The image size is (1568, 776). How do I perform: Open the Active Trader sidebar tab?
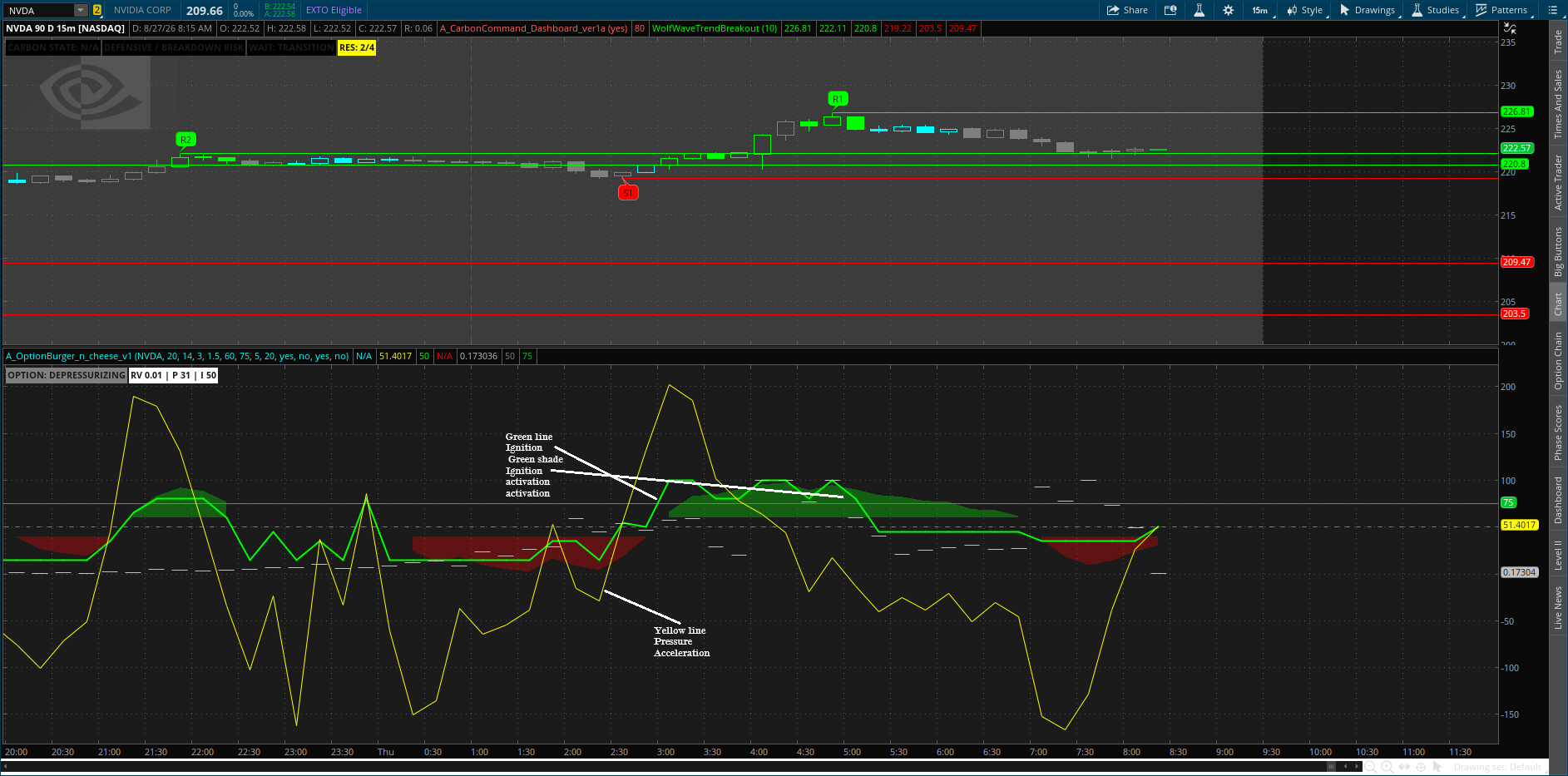[x=1558, y=182]
